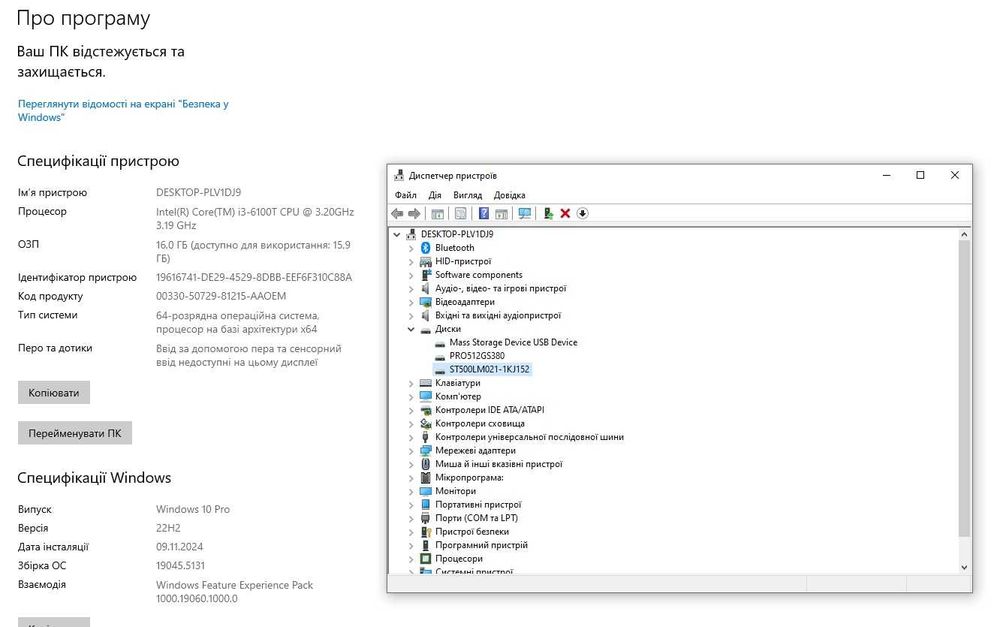
Task: Click the Forward arrow in Device Manager toolbar
Action: (414, 214)
